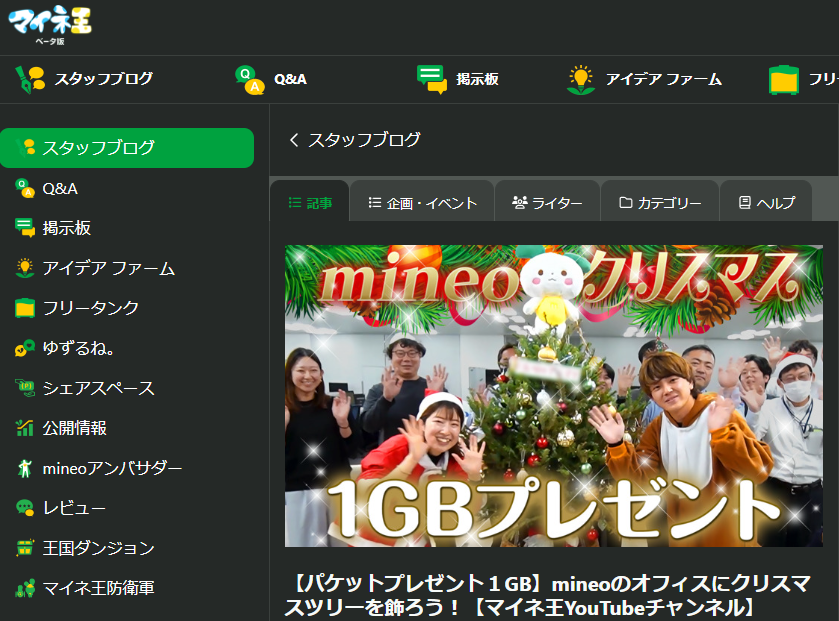The image size is (839, 621).
Task: Switch to the ヘルプ tab
Action: click(x=766, y=202)
